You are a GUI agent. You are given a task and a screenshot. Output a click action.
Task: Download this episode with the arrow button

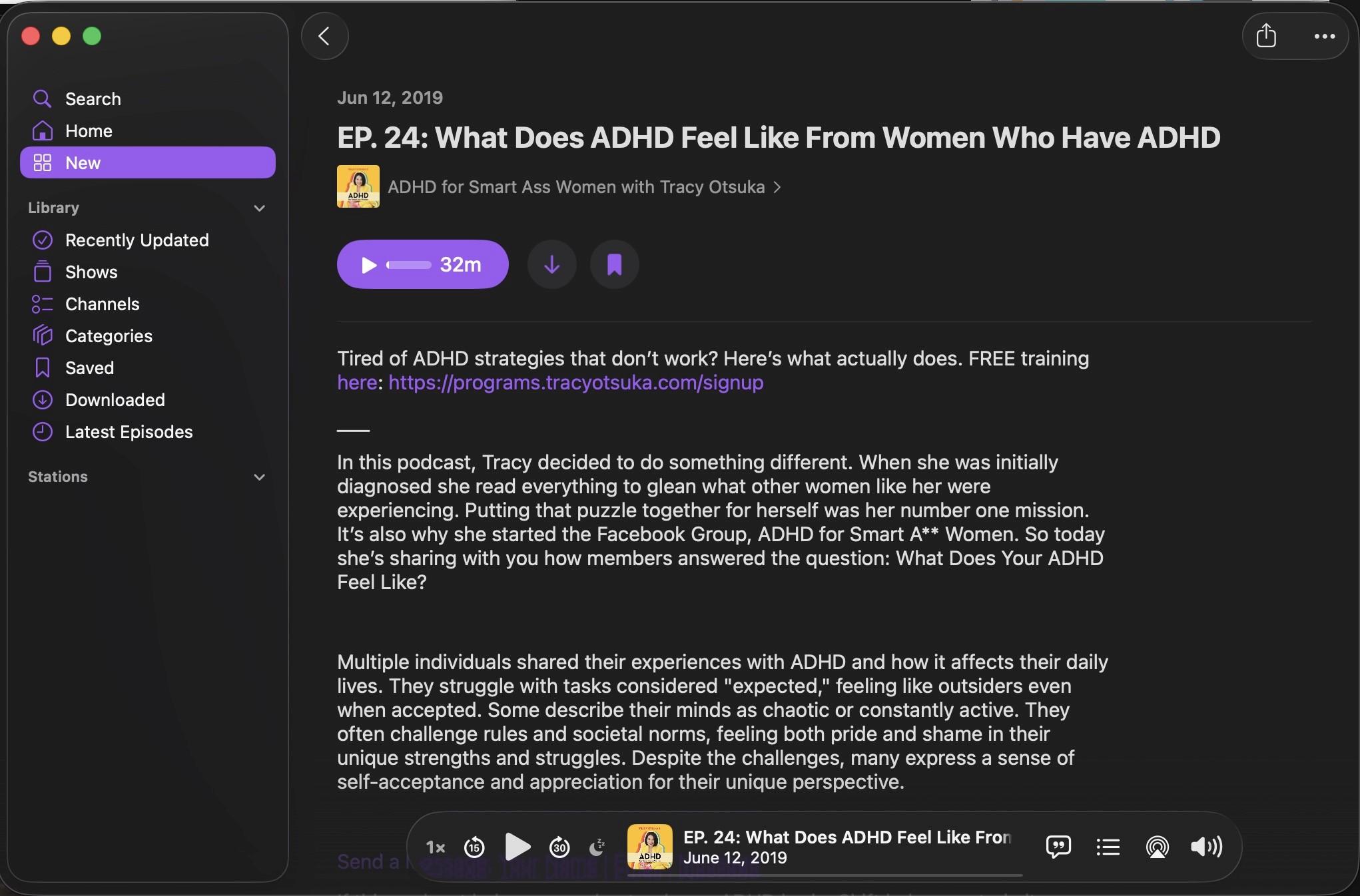tap(551, 265)
